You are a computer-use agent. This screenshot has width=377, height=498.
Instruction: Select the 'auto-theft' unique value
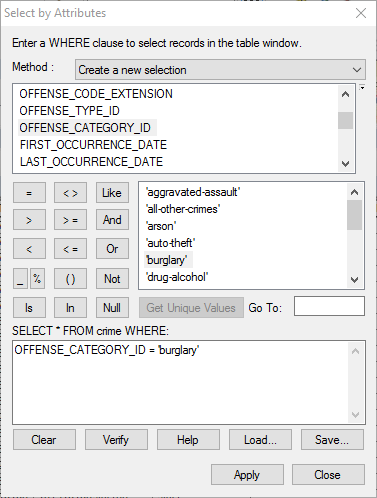pyautogui.click(x=171, y=243)
